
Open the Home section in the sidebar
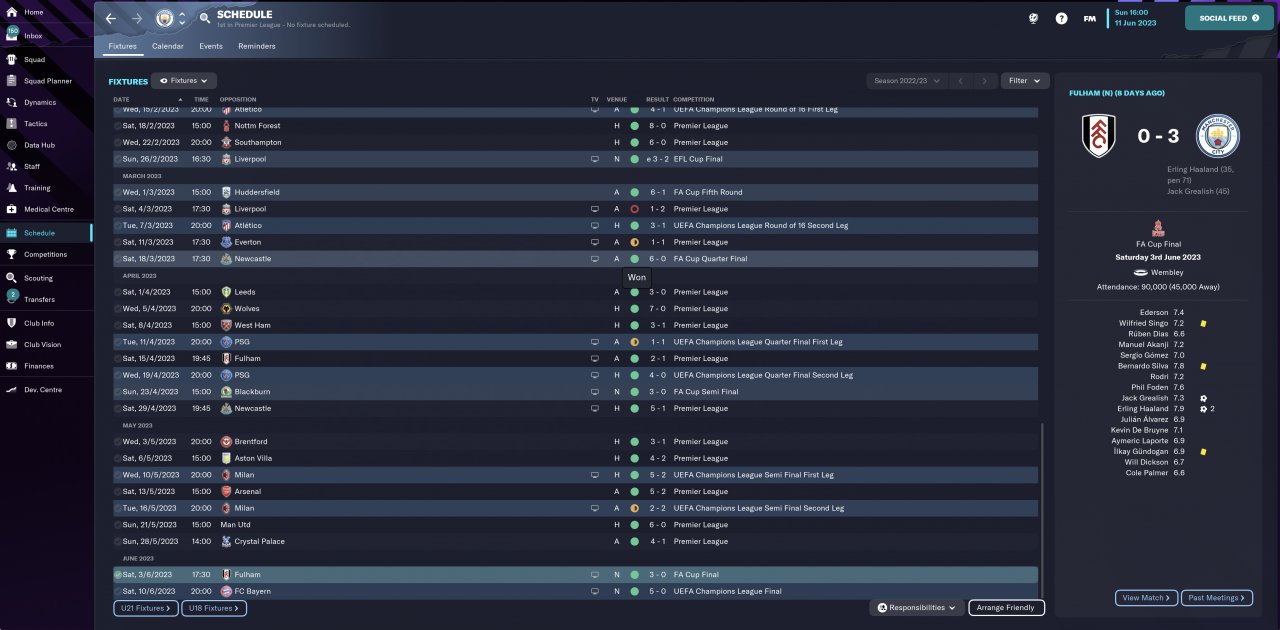pos(45,12)
